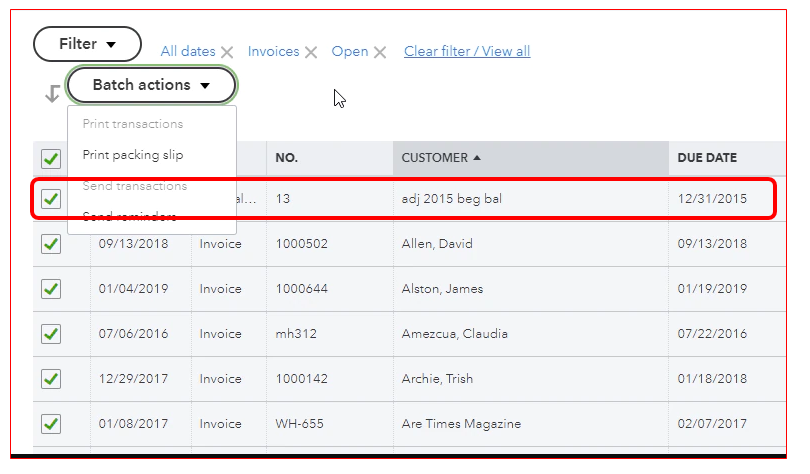Click Invoice type in Archie, Trish row
The height and width of the screenshot is (474, 810).
pyautogui.click(x=221, y=379)
